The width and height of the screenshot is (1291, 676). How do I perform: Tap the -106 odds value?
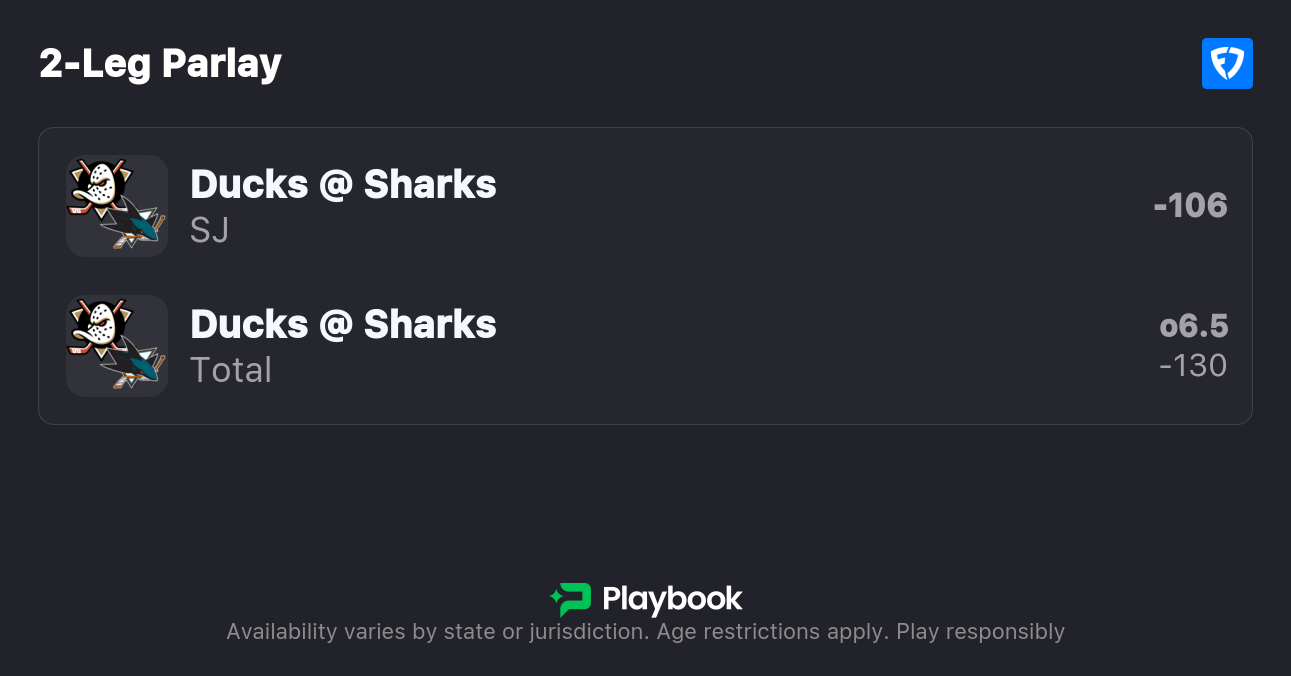pos(1190,205)
